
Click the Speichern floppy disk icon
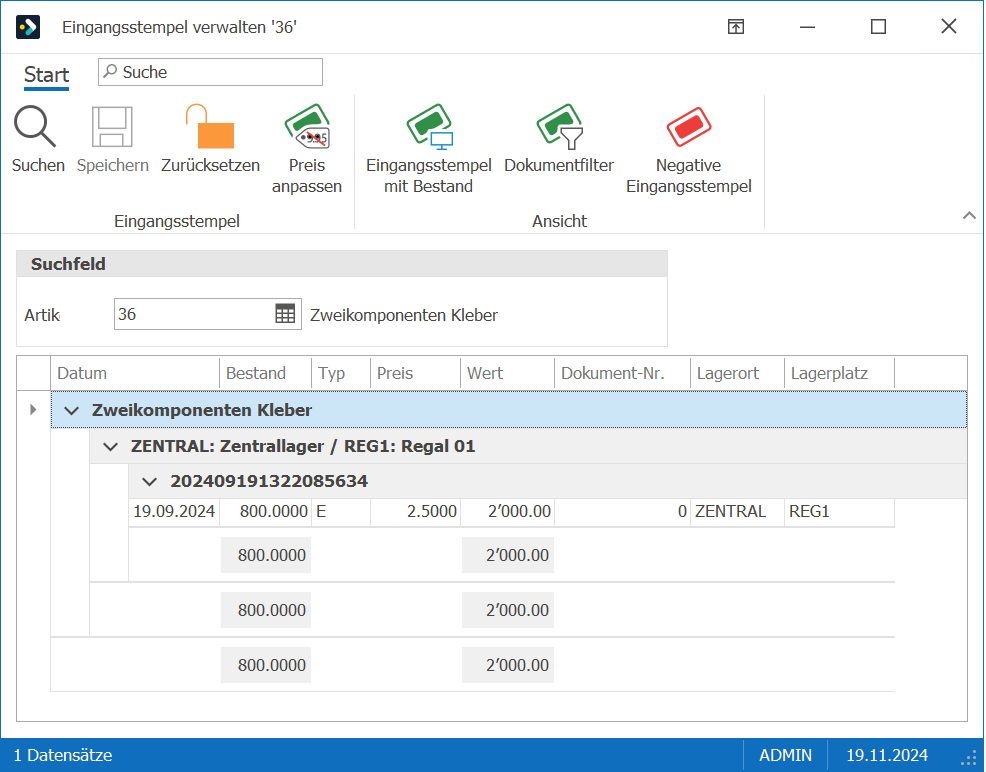click(x=113, y=127)
